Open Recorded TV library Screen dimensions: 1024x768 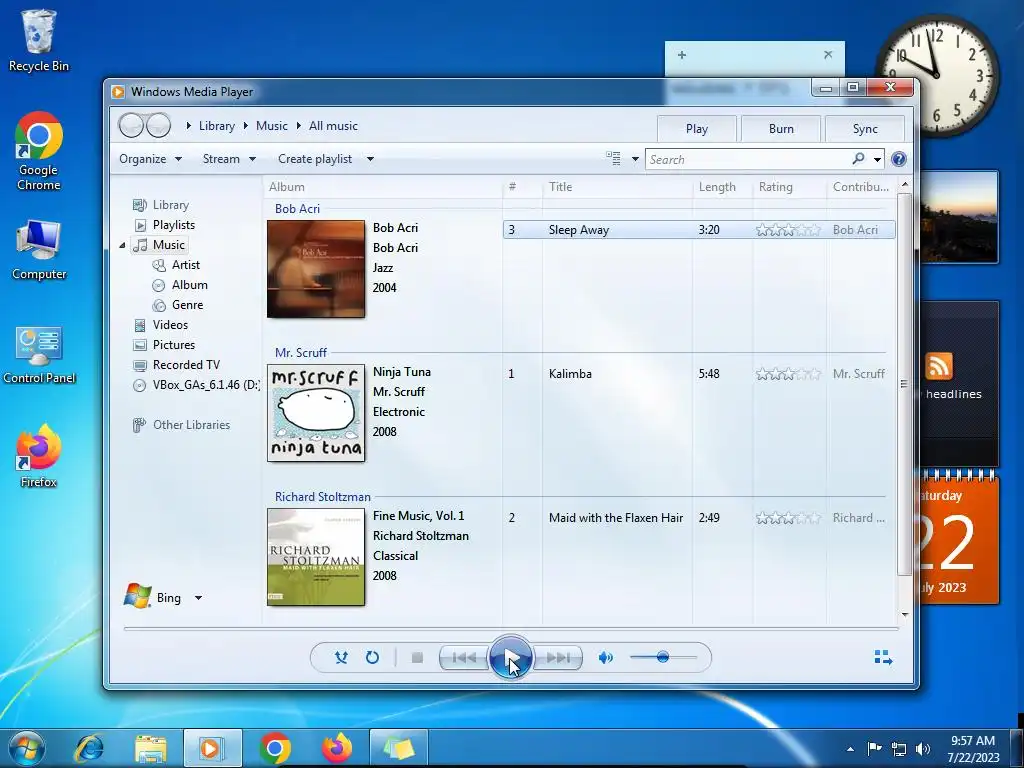point(185,365)
